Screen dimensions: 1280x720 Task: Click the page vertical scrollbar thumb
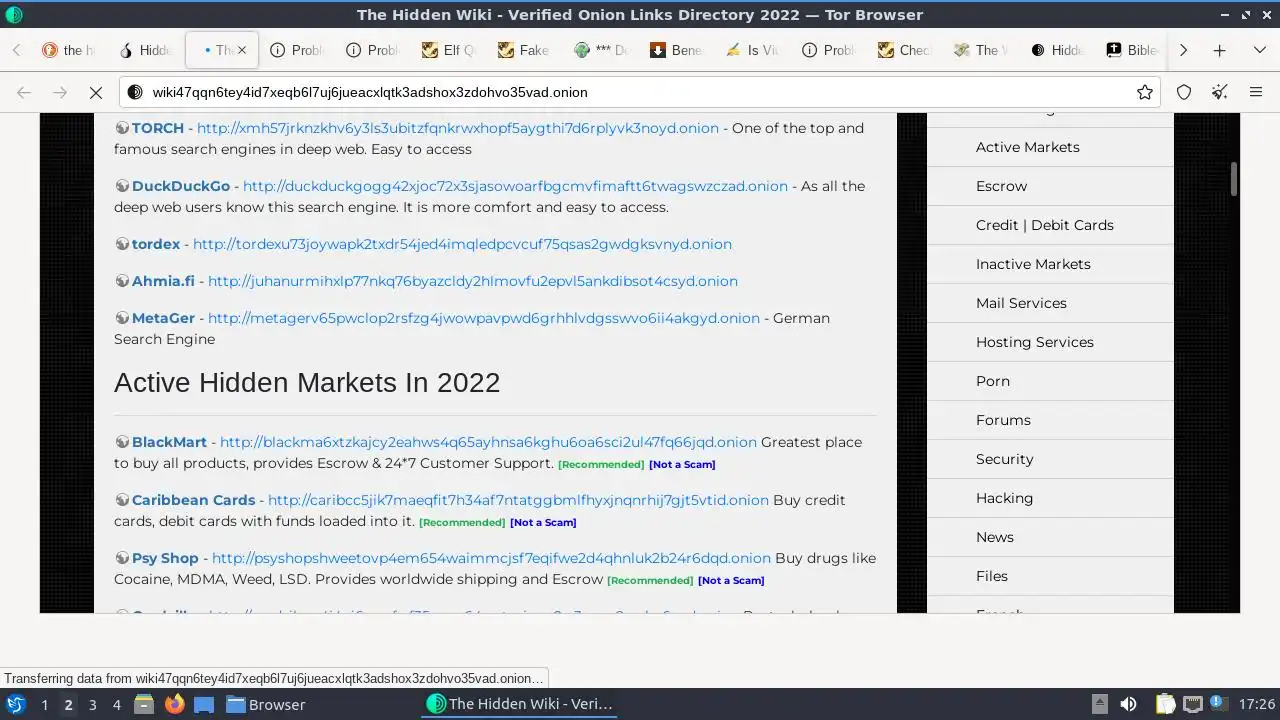click(x=1234, y=178)
